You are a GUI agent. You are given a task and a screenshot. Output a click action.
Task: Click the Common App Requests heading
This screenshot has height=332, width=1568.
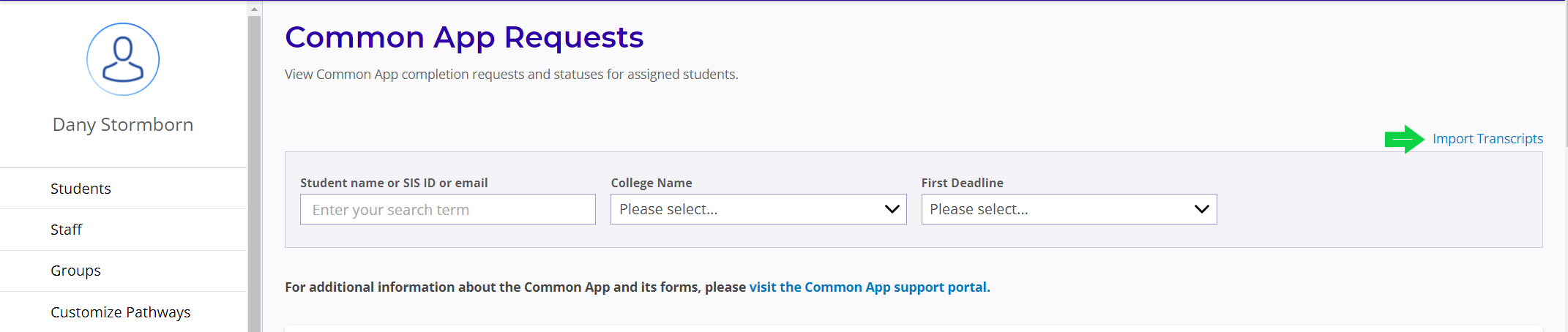tap(464, 37)
